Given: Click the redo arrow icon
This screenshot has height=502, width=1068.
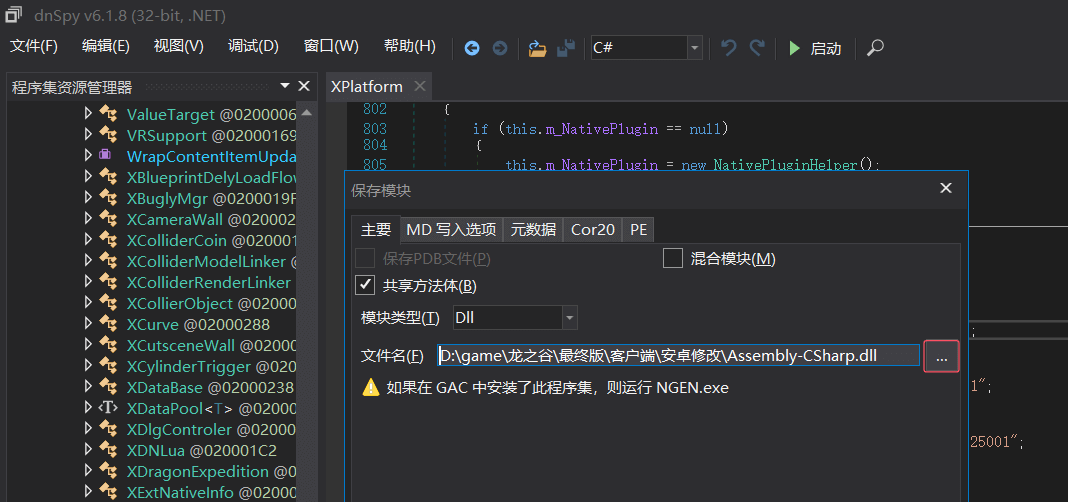Looking at the screenshot, I should click(x=757, y=48).
